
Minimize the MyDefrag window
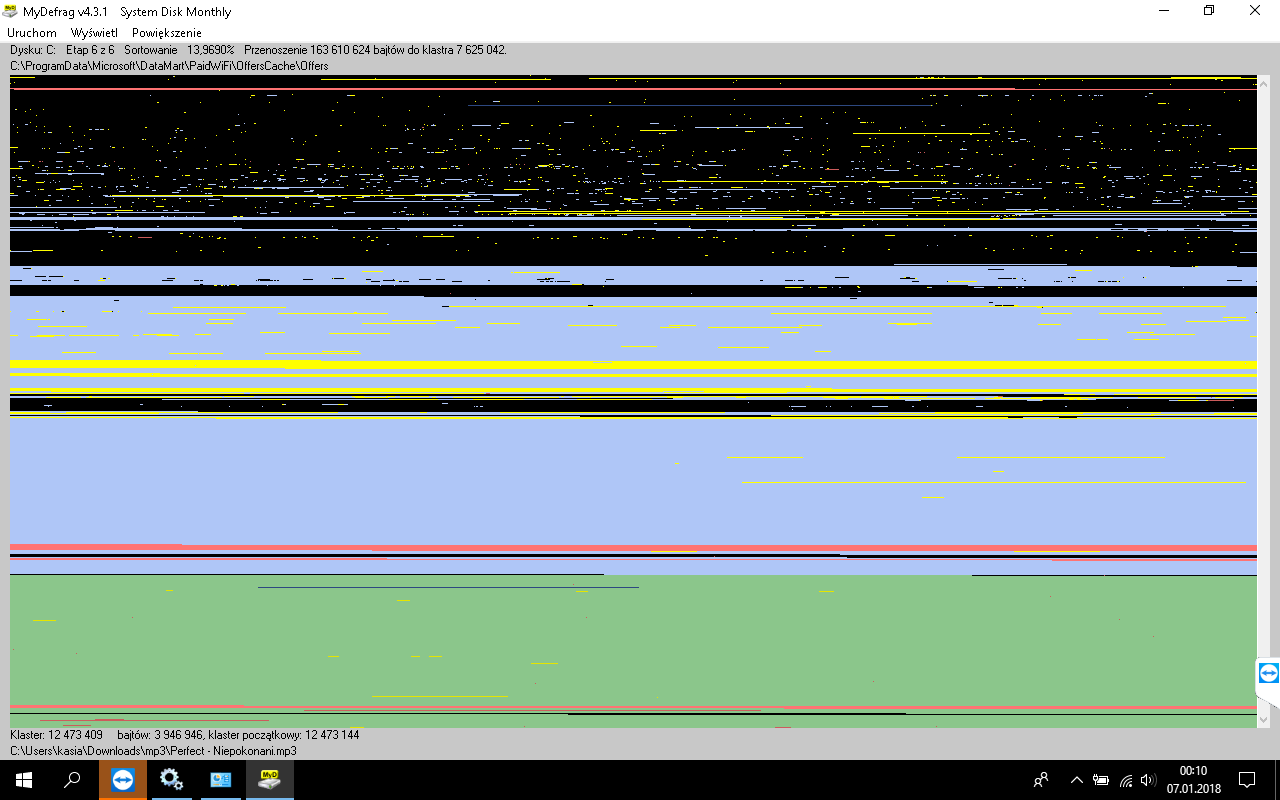(1164, 11)
